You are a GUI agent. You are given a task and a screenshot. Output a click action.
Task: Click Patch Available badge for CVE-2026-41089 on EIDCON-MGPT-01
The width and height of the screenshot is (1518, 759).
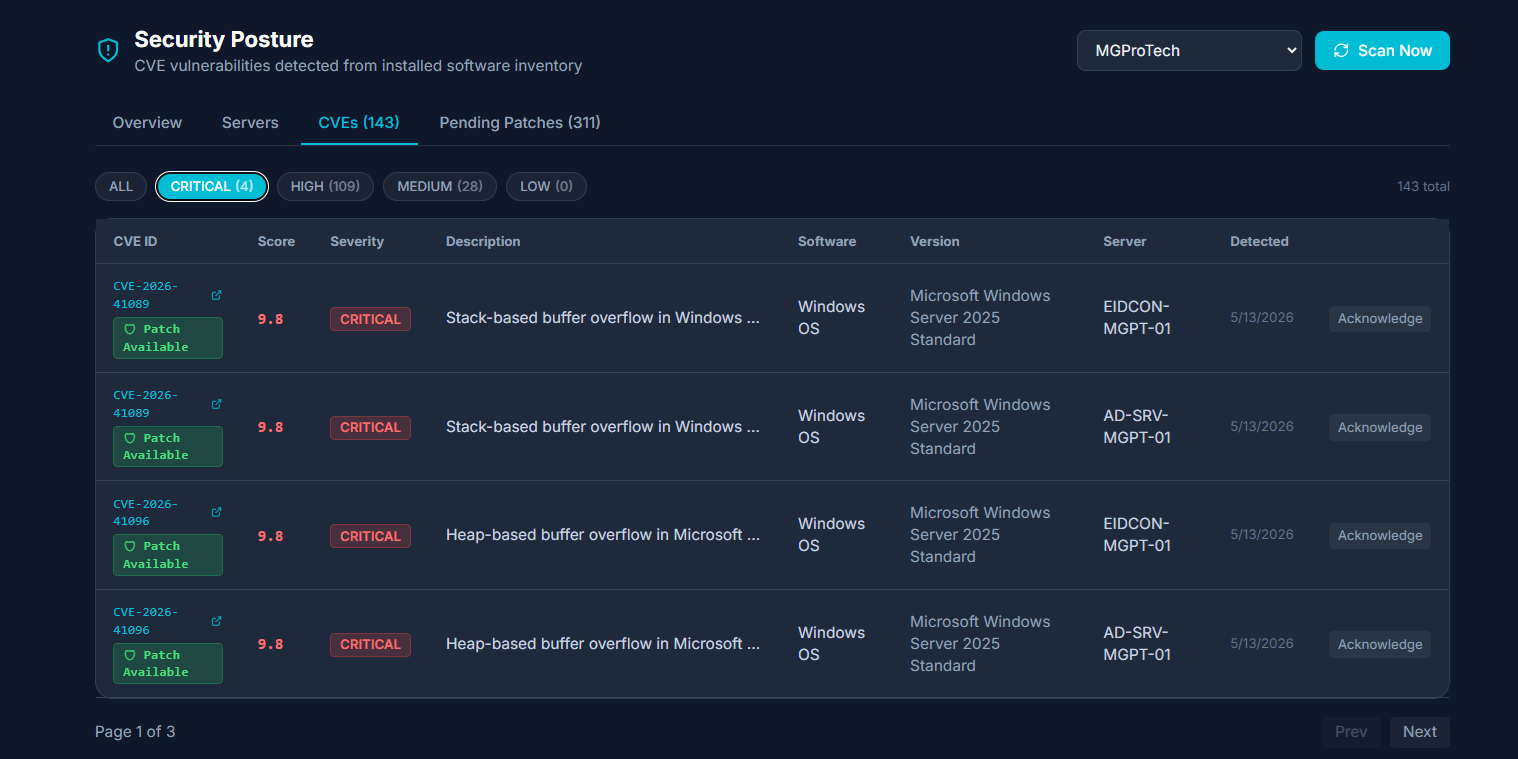coord(168,338)
